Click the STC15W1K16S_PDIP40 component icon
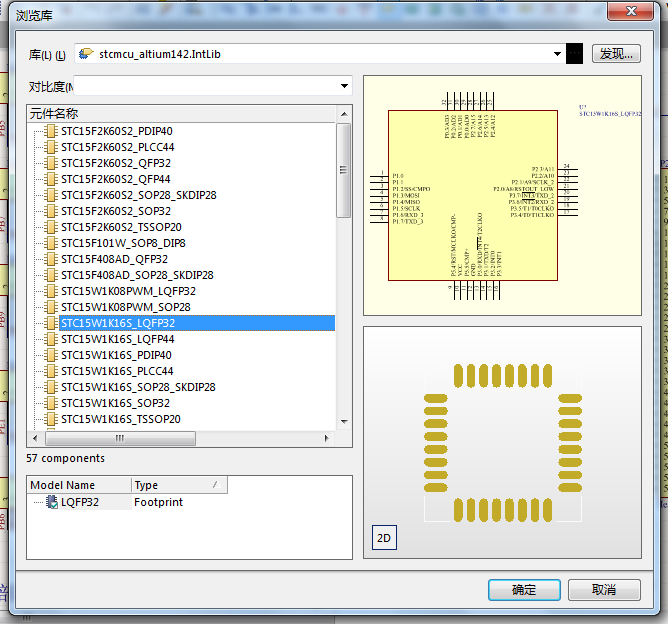Viewport: 668px width, 624px height. point(51,355)
